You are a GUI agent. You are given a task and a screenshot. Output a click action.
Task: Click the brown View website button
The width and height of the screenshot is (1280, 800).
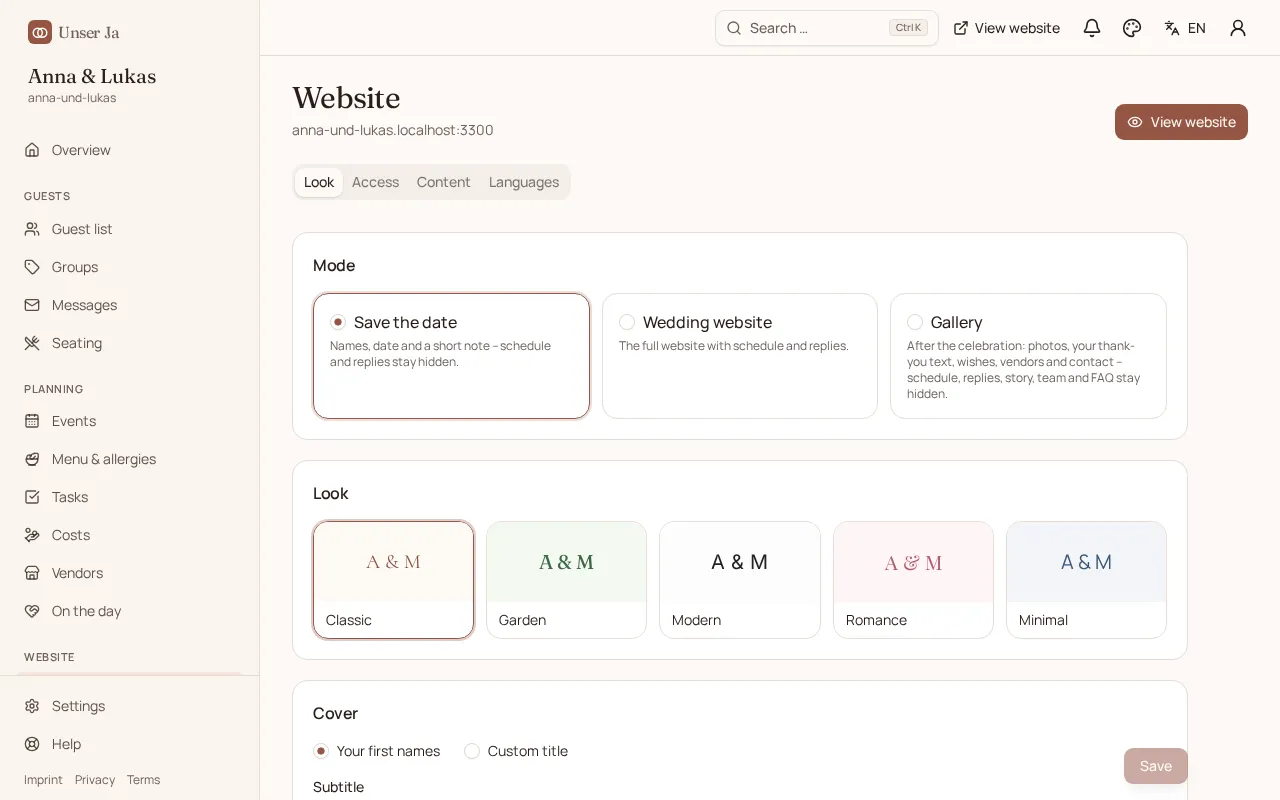(1181, 122)
